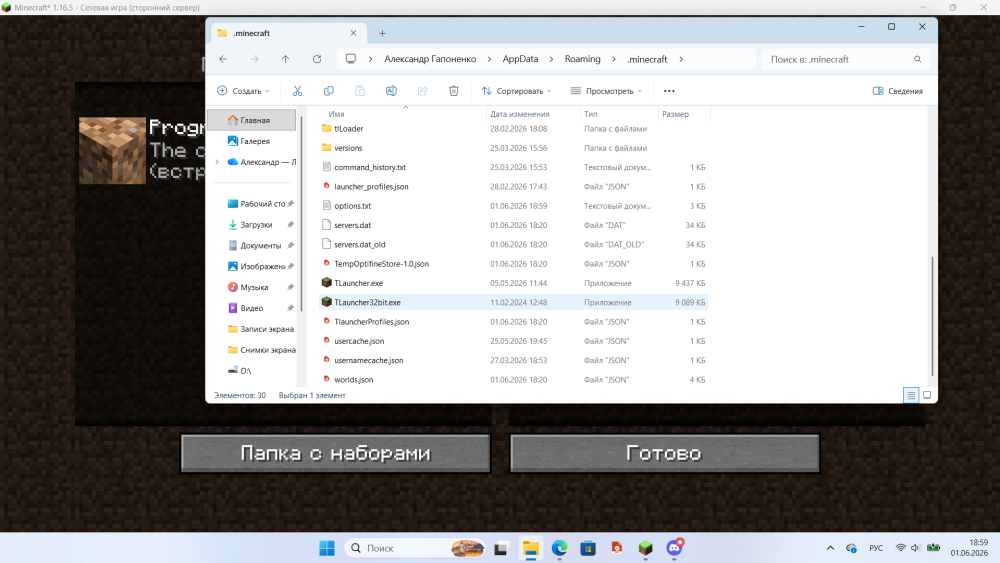Open Task View on the taskbar
The width and height of the screenshot is (1000, 563).
click(x=501, y=548)
